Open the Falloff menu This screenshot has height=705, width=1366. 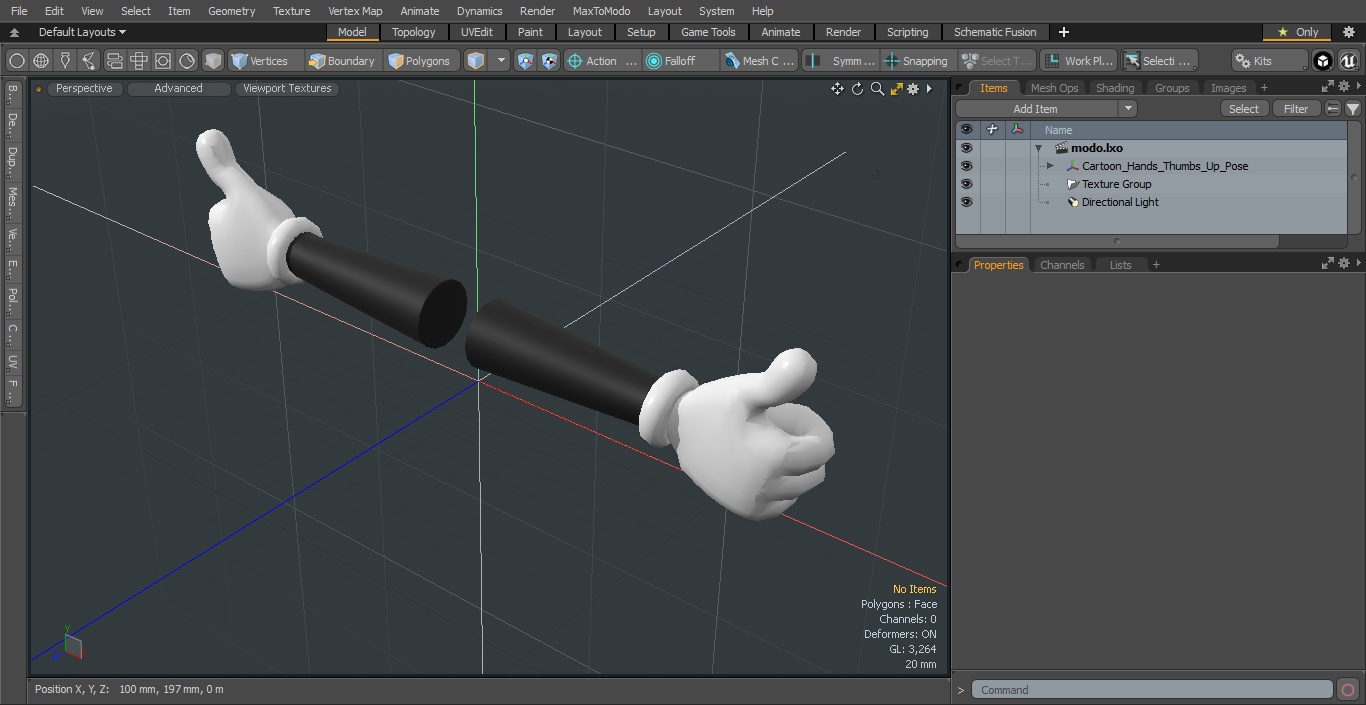[x=682, y=61]
